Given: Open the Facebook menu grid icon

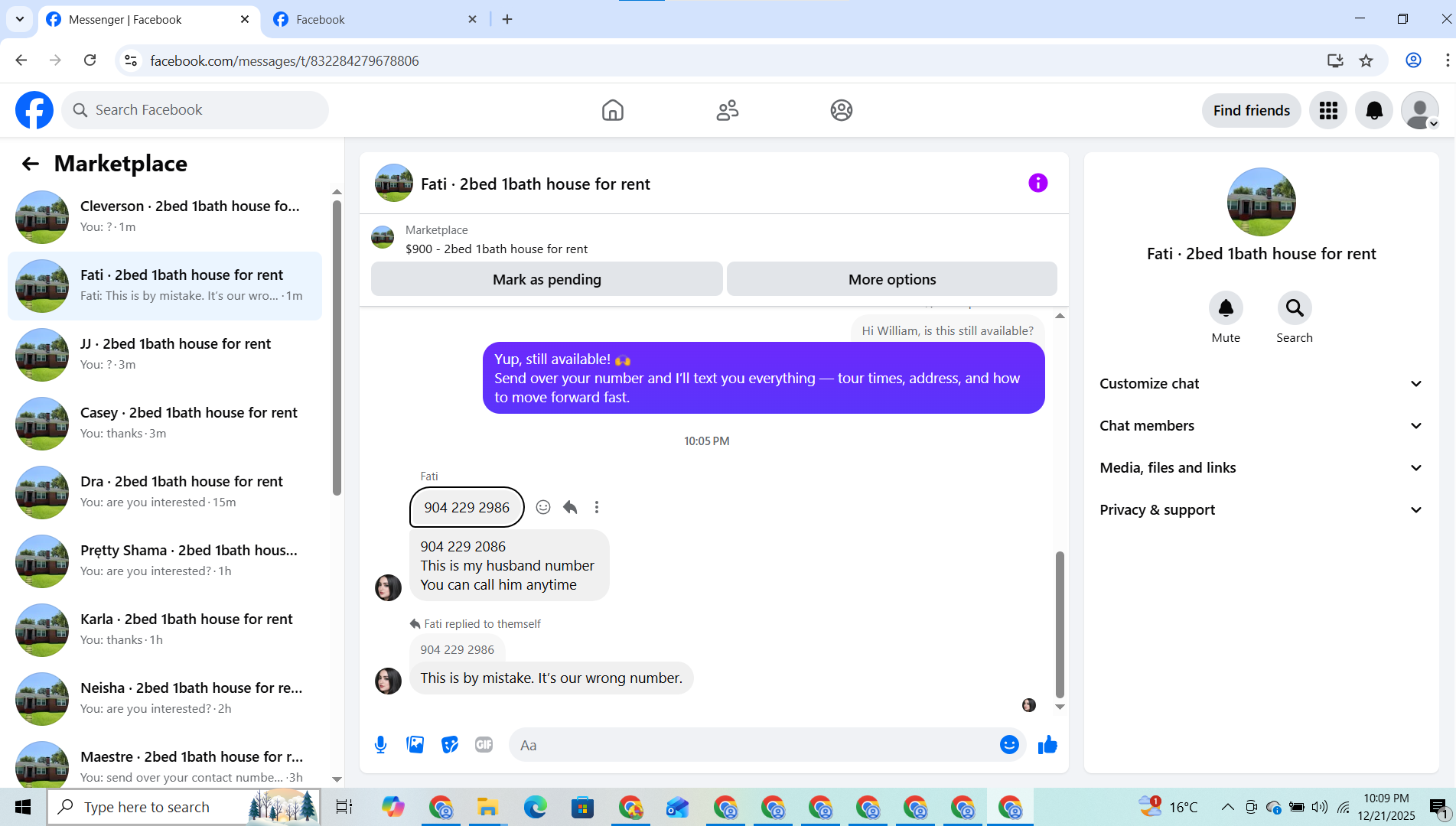Looking at the screenshot, I should tap(1328, 110).
